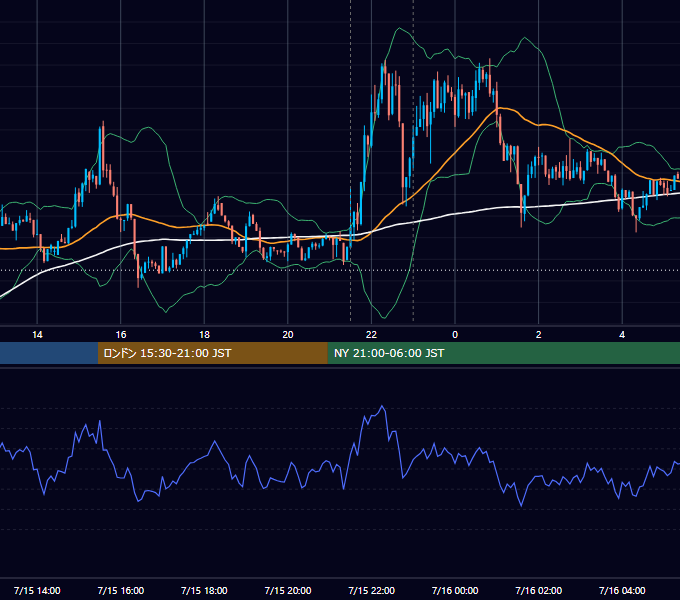Click the 7/15 18:00 timestamp label
Screen dimensions: 680x600
pos(204,590)
